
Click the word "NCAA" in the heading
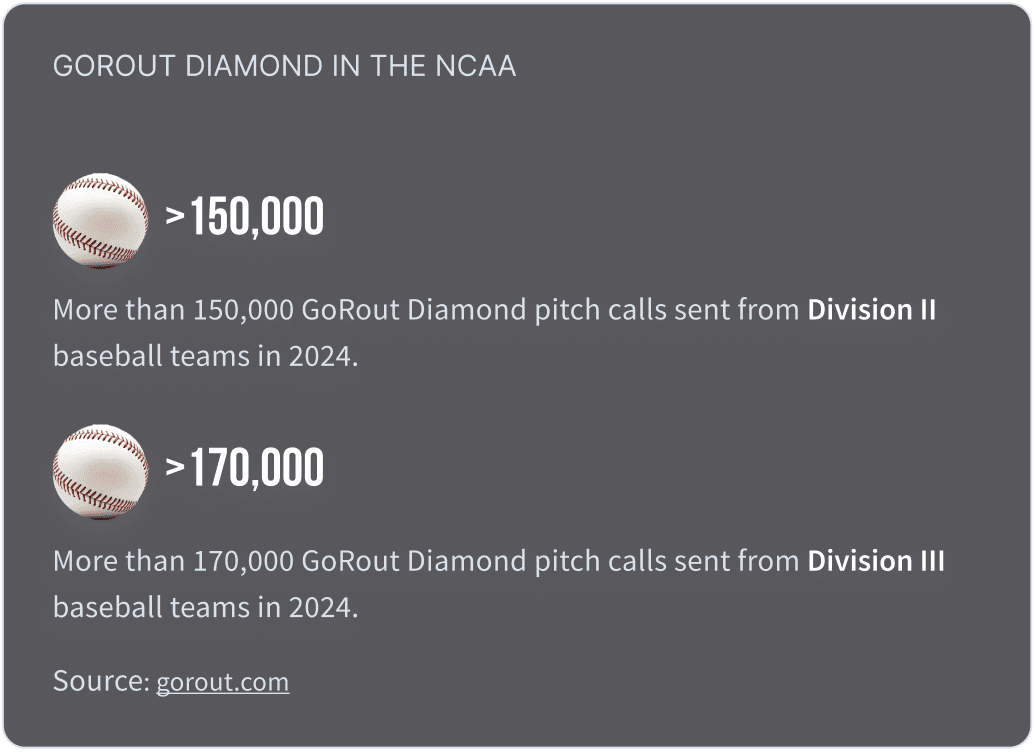pyautogui.click(x=476, y=67)
